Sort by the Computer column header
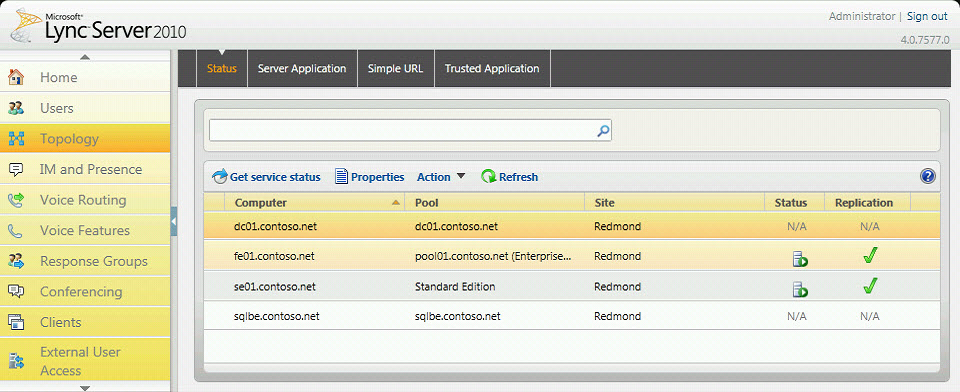The height and width of the screenshot is (392, 960). click(x=315, y=203)
